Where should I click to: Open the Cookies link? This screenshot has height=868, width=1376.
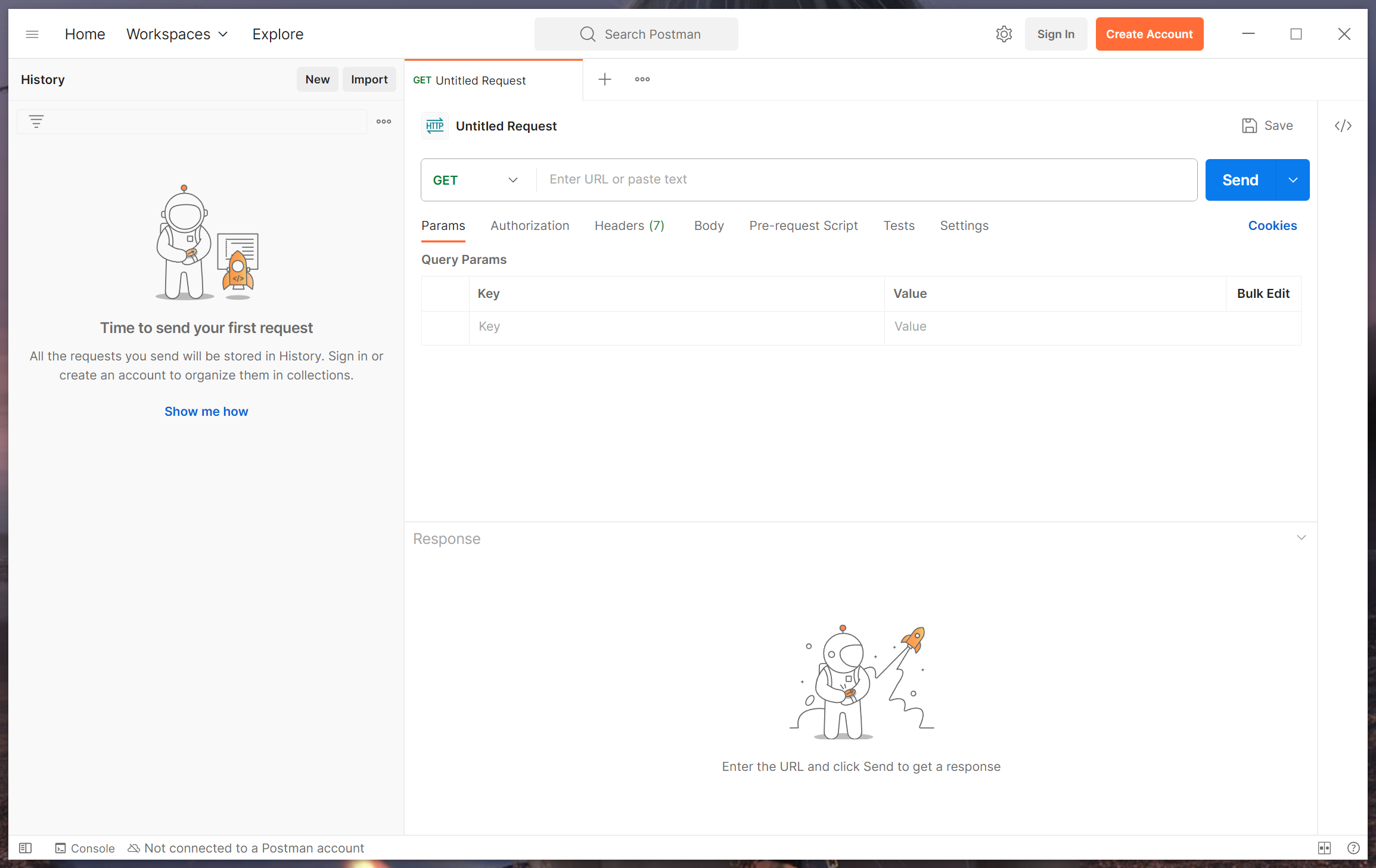tap(1272, 226)
